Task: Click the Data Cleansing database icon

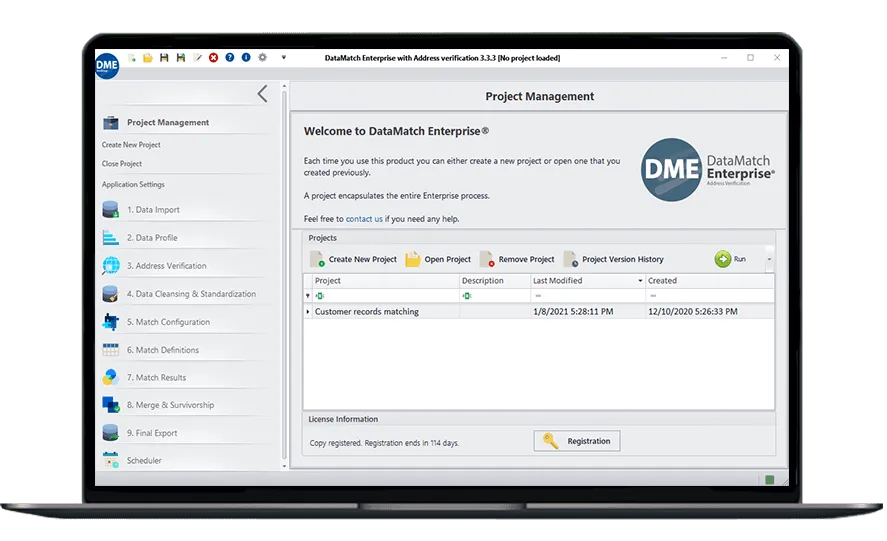Action: click(111, 294)
